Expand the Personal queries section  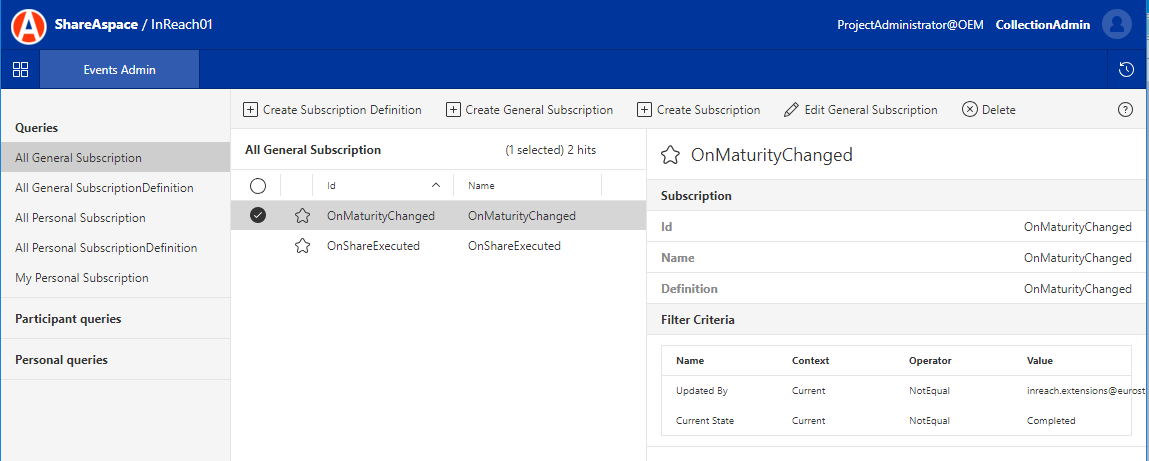coord(61,359)
